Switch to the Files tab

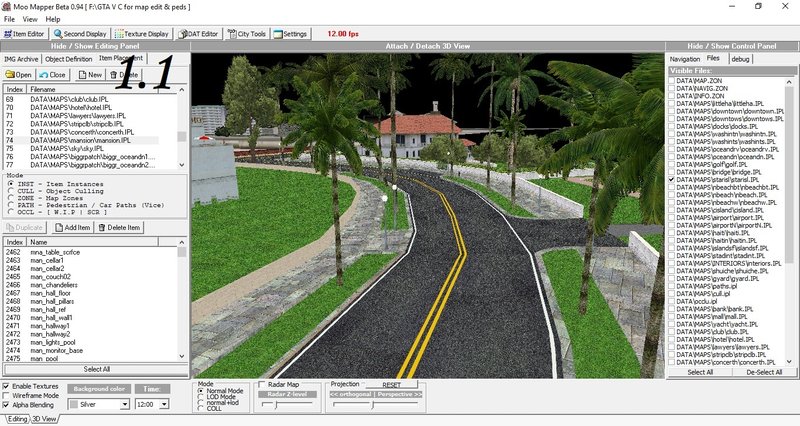click(713, 58)
